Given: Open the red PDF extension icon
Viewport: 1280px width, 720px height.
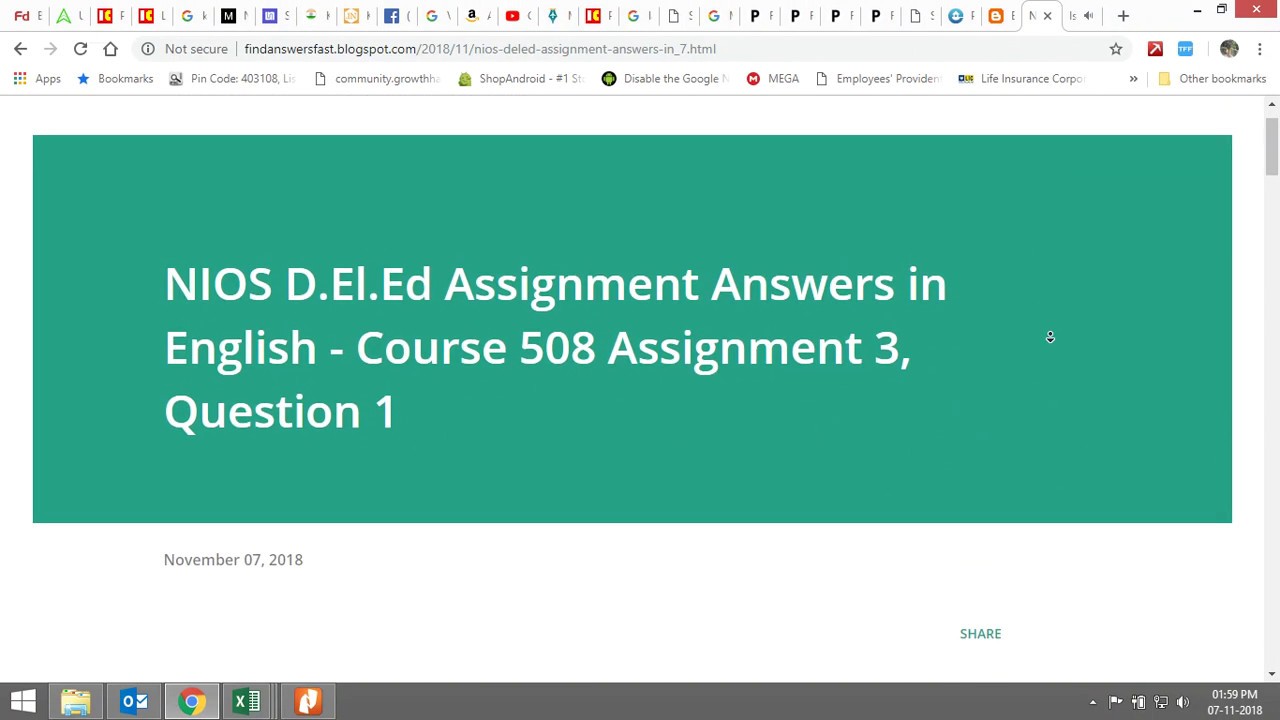Looking at the screenshot, I should click(1155, 49).
